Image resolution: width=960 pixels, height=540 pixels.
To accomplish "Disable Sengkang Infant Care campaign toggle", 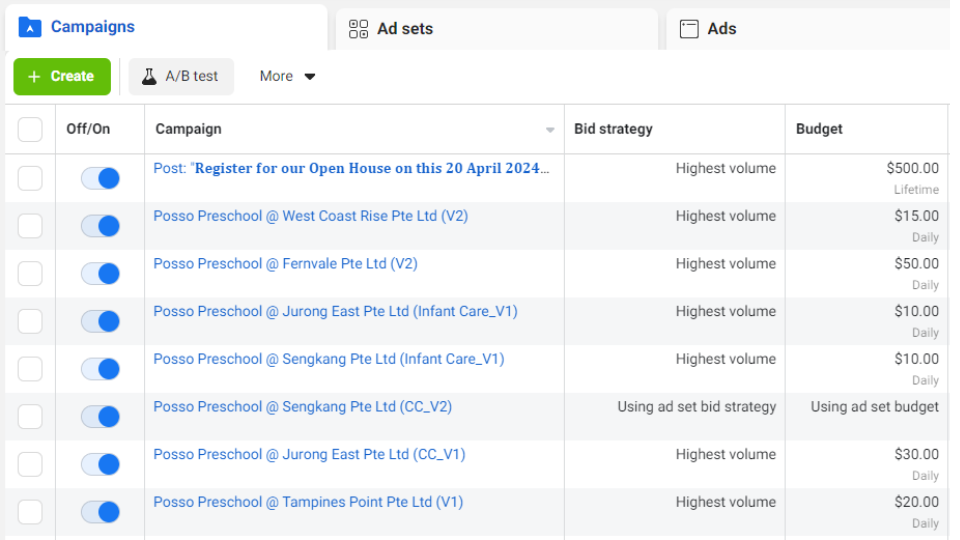I will (100, 369).
